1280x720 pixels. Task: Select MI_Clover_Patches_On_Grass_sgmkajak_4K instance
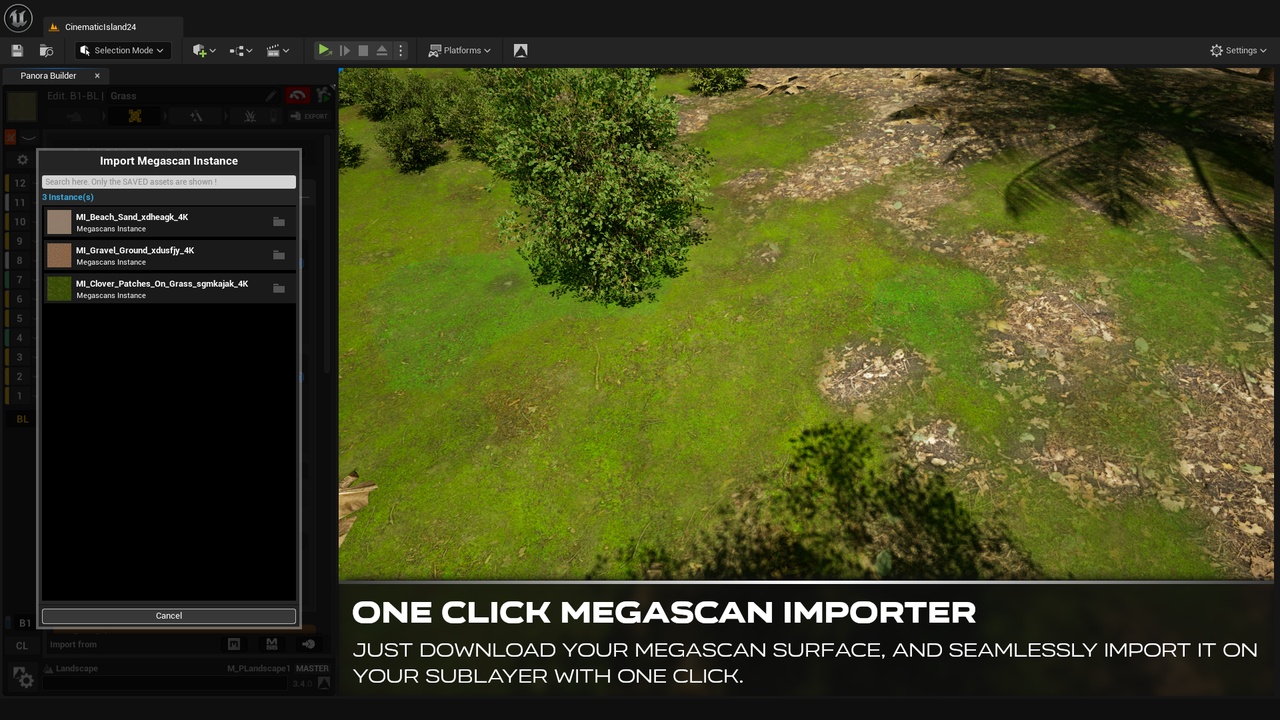click(169, 289)
